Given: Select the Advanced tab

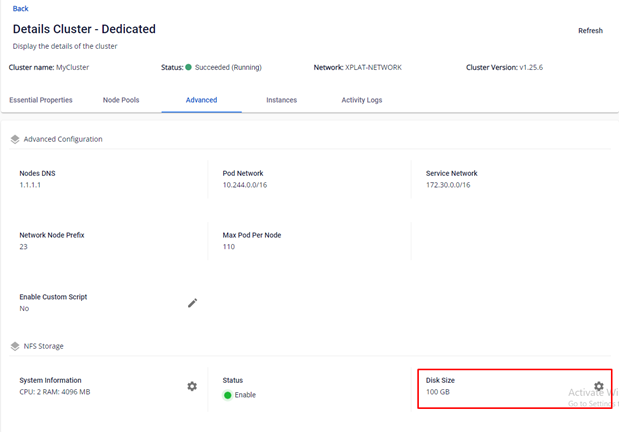Looking at the screenshot, I should [201, 100].
